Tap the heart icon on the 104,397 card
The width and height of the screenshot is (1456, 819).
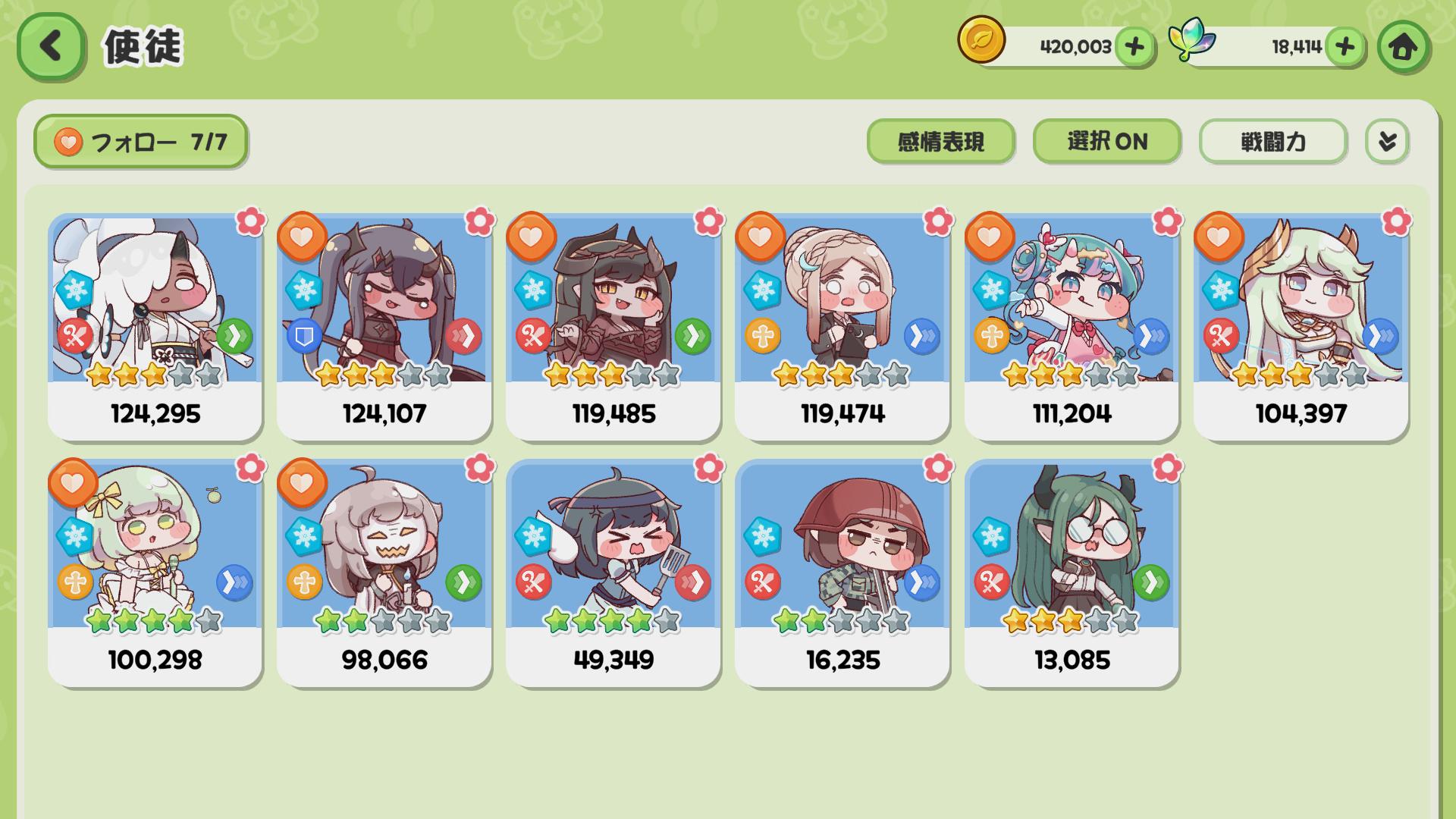(1219, 237)
